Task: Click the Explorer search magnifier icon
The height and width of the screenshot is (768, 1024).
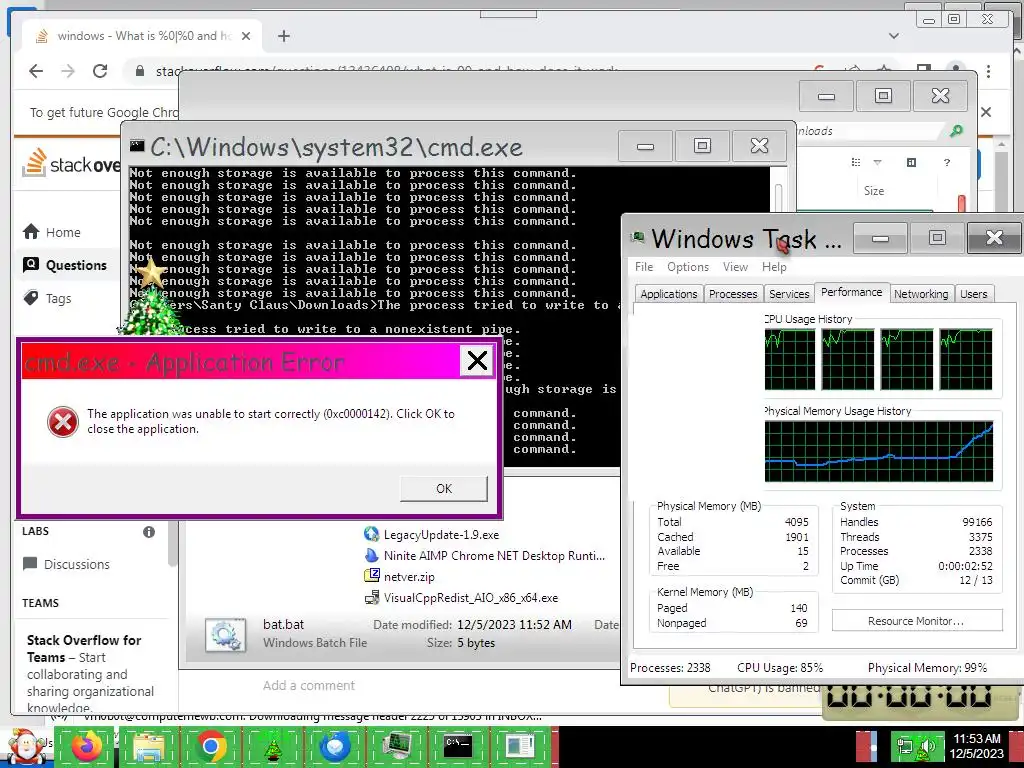Action: (x=955, y=131)
